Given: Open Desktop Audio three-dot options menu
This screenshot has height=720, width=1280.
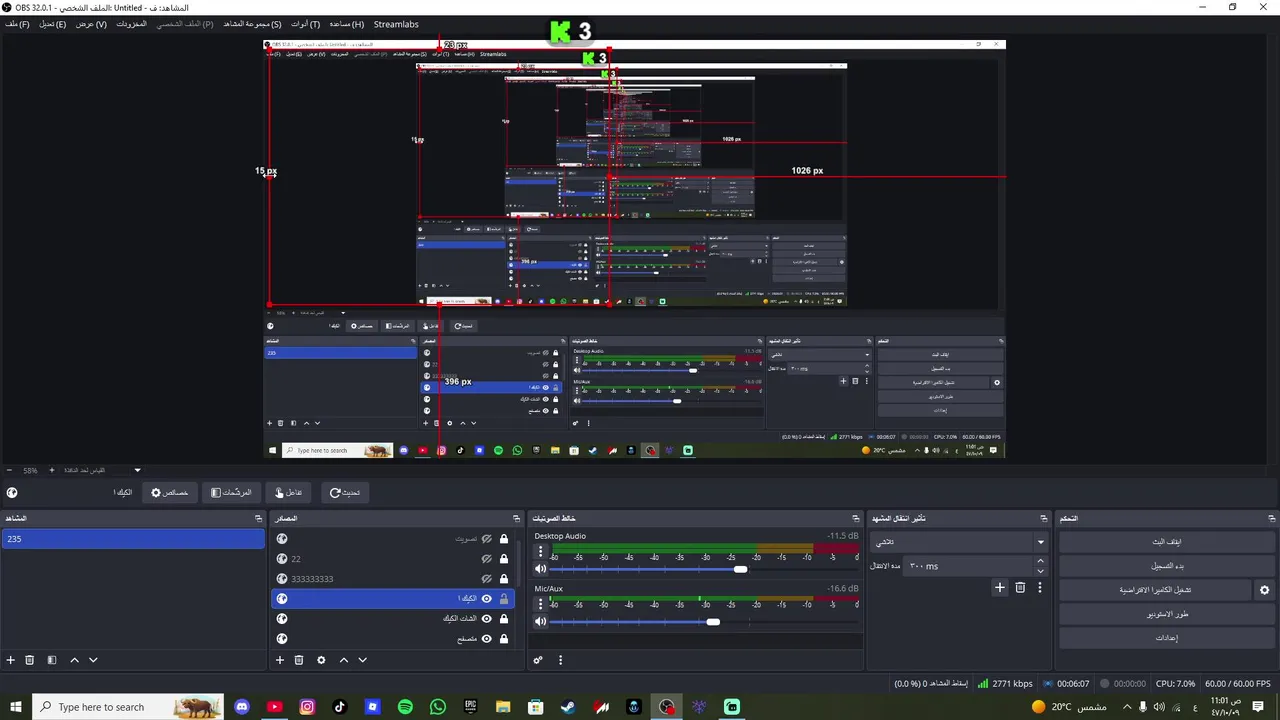Looking at the screenshot, I should [541, 551].
